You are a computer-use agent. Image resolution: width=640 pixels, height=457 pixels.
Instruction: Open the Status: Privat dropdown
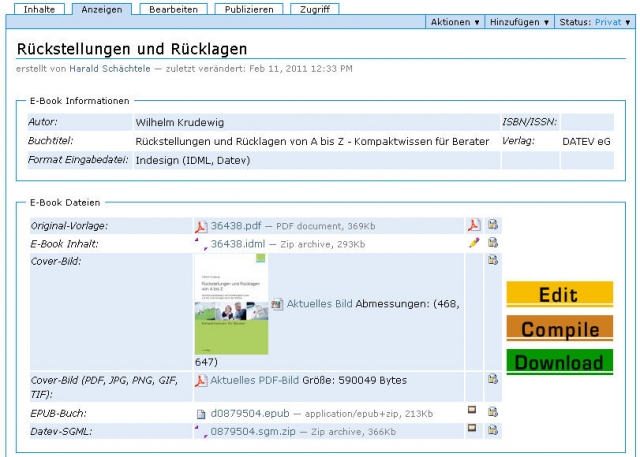(595, 22)
